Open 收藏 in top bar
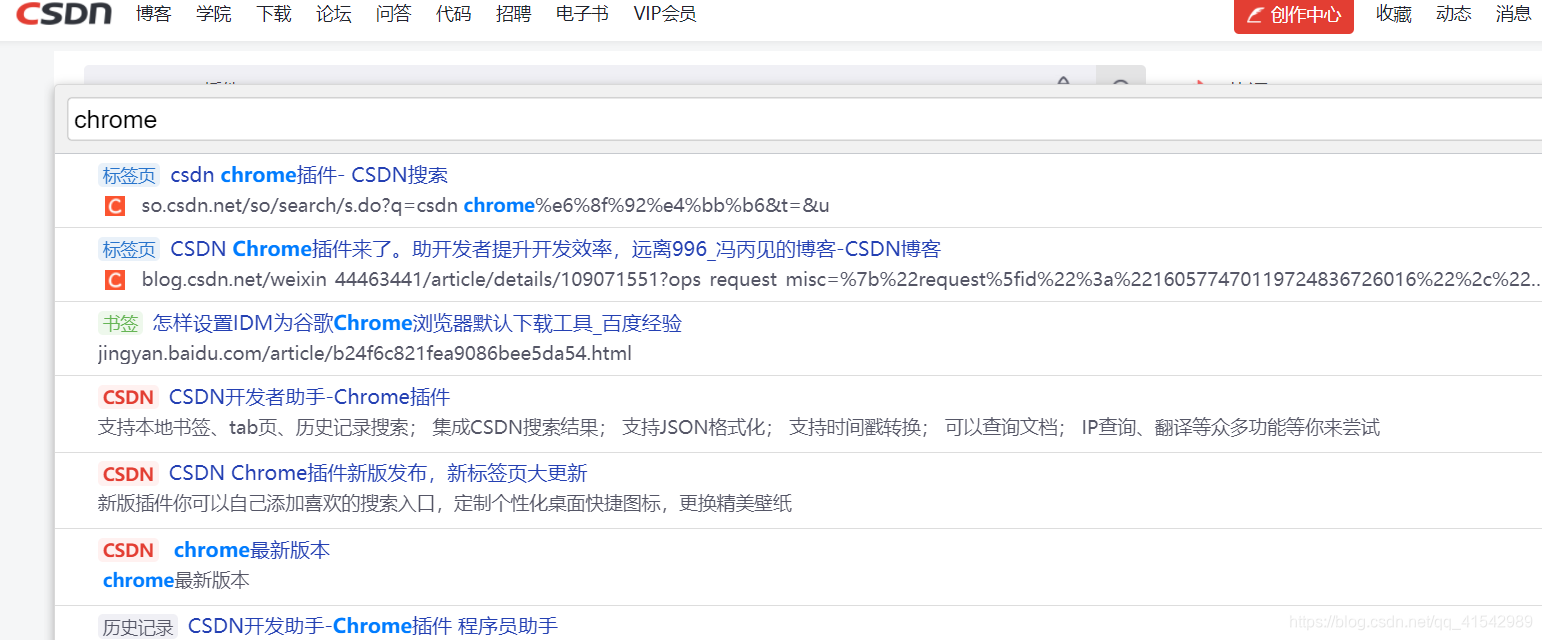The image size is (1542, 640). coord(1394,14)
